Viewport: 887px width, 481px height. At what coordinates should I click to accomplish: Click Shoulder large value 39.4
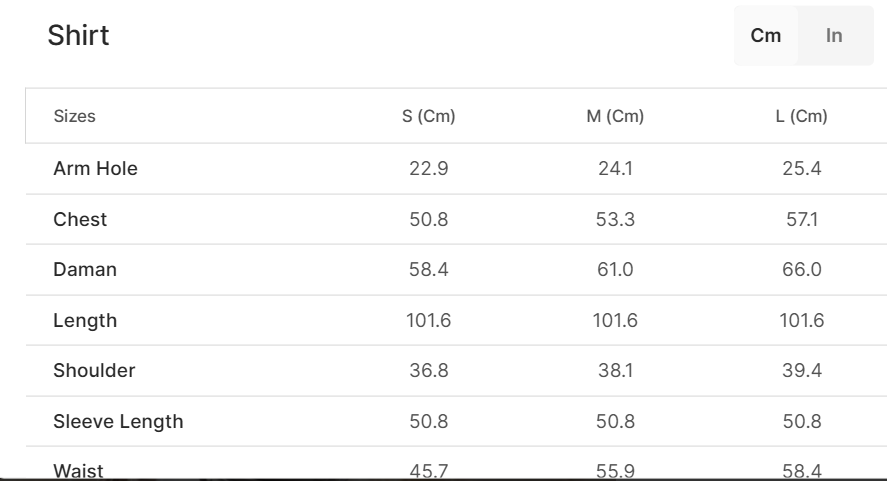click(x=802, y=371)
